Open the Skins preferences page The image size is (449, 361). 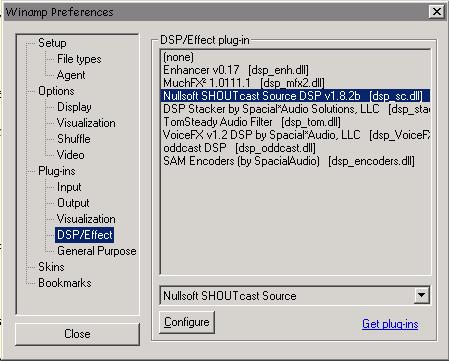tap(51, 267)
